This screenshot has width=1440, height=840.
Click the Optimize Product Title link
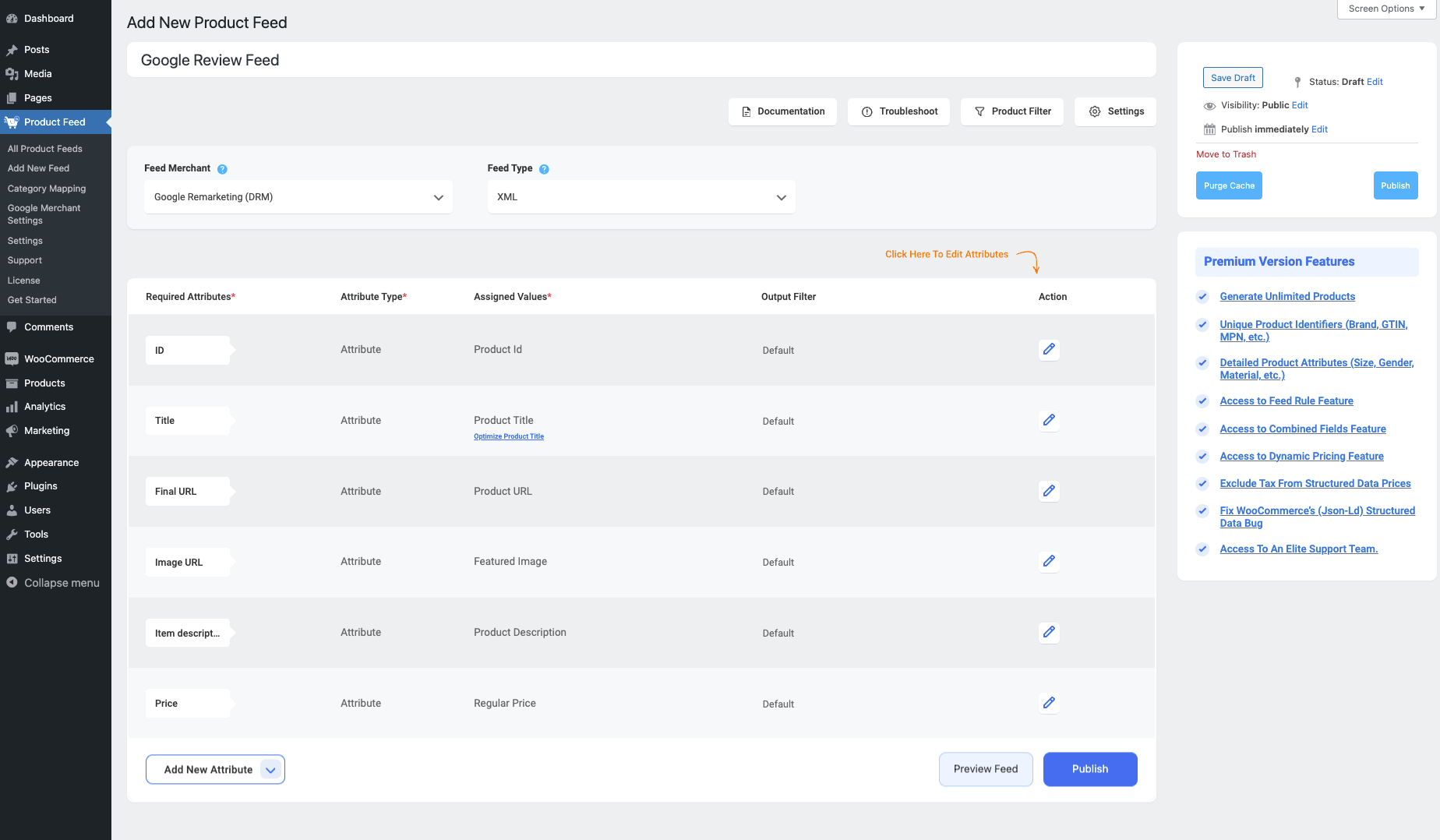pos(509,436)
